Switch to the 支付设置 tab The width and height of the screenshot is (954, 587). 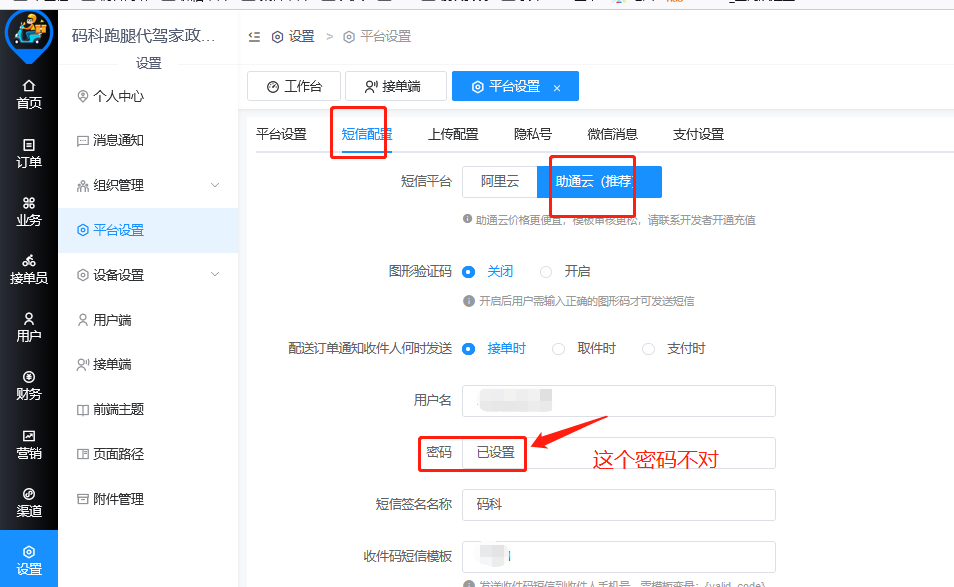pyautogui.click(x=698, y=134)
